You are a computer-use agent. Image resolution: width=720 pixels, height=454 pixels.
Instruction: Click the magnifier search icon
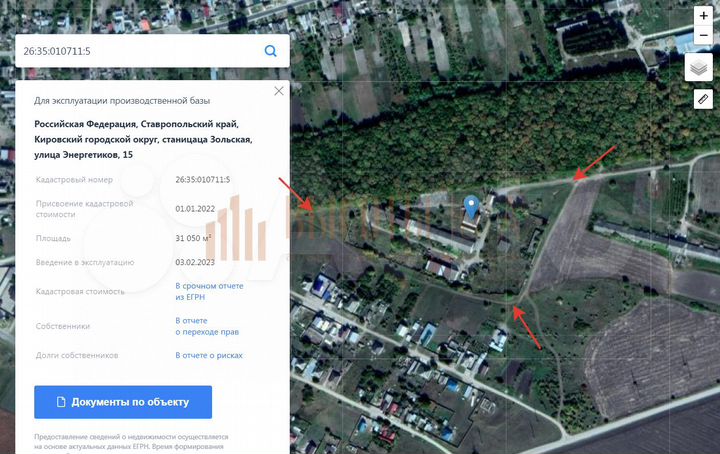pyautogui.click(x=270, y=51)
